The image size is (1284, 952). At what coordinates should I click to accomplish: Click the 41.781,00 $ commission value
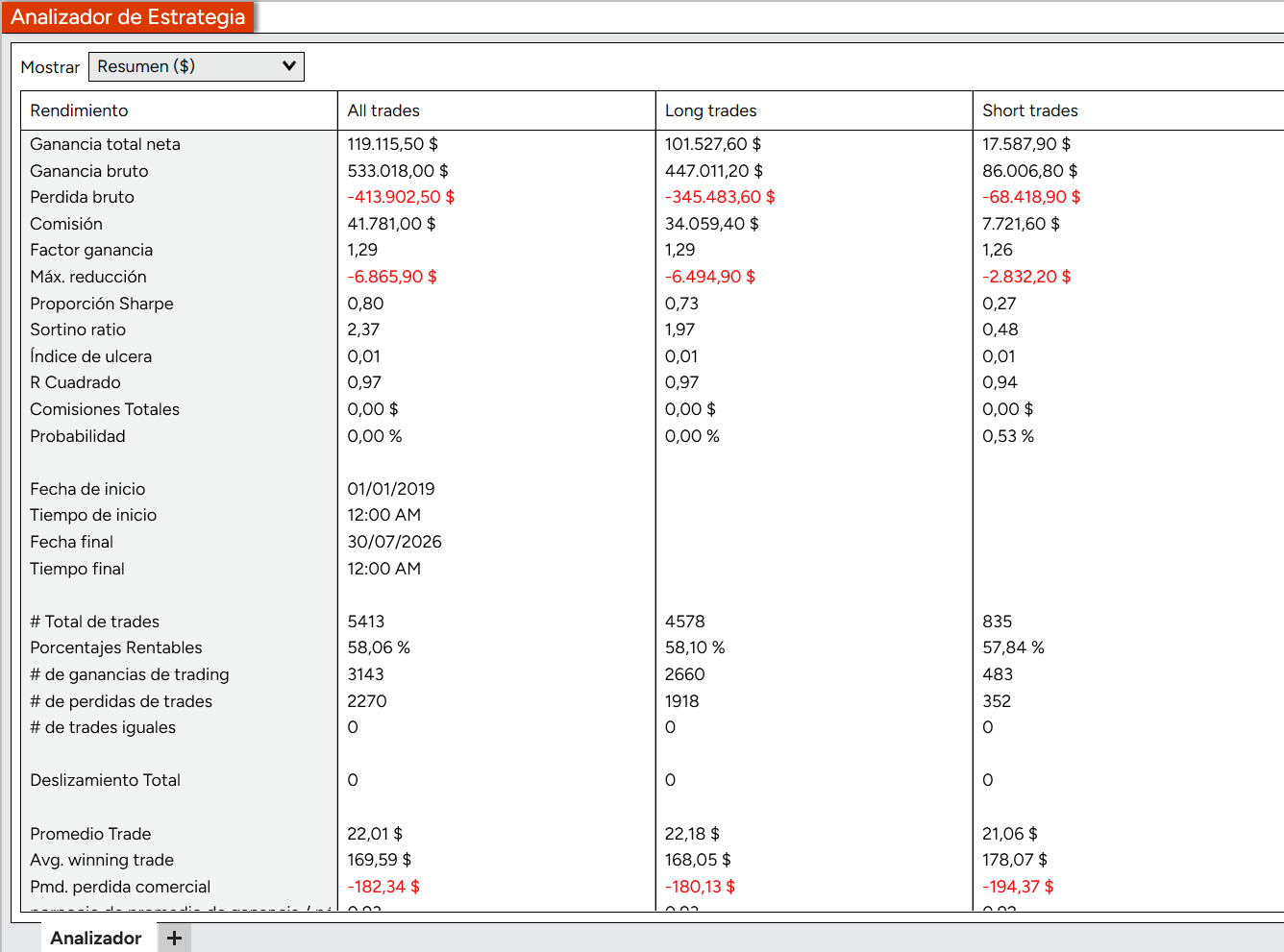click(x=391, y=224)
